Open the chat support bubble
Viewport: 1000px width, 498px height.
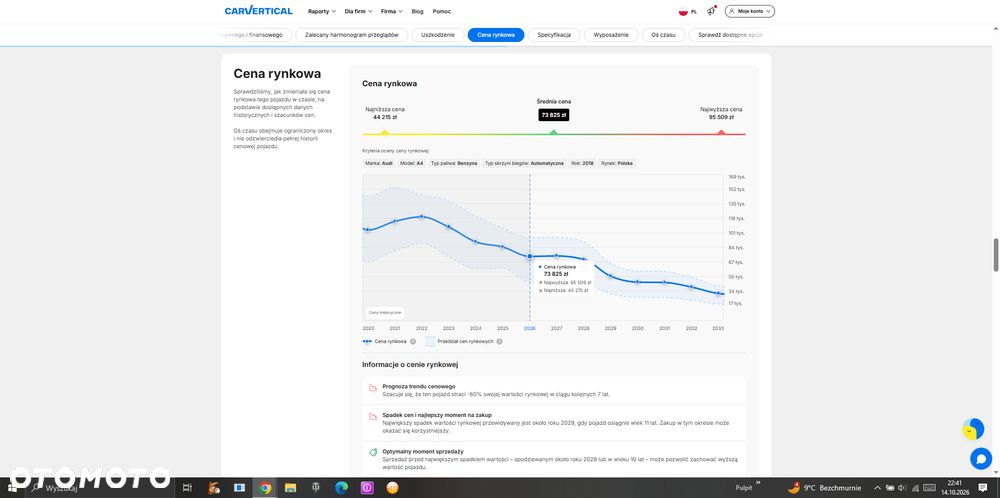point(981,458)
